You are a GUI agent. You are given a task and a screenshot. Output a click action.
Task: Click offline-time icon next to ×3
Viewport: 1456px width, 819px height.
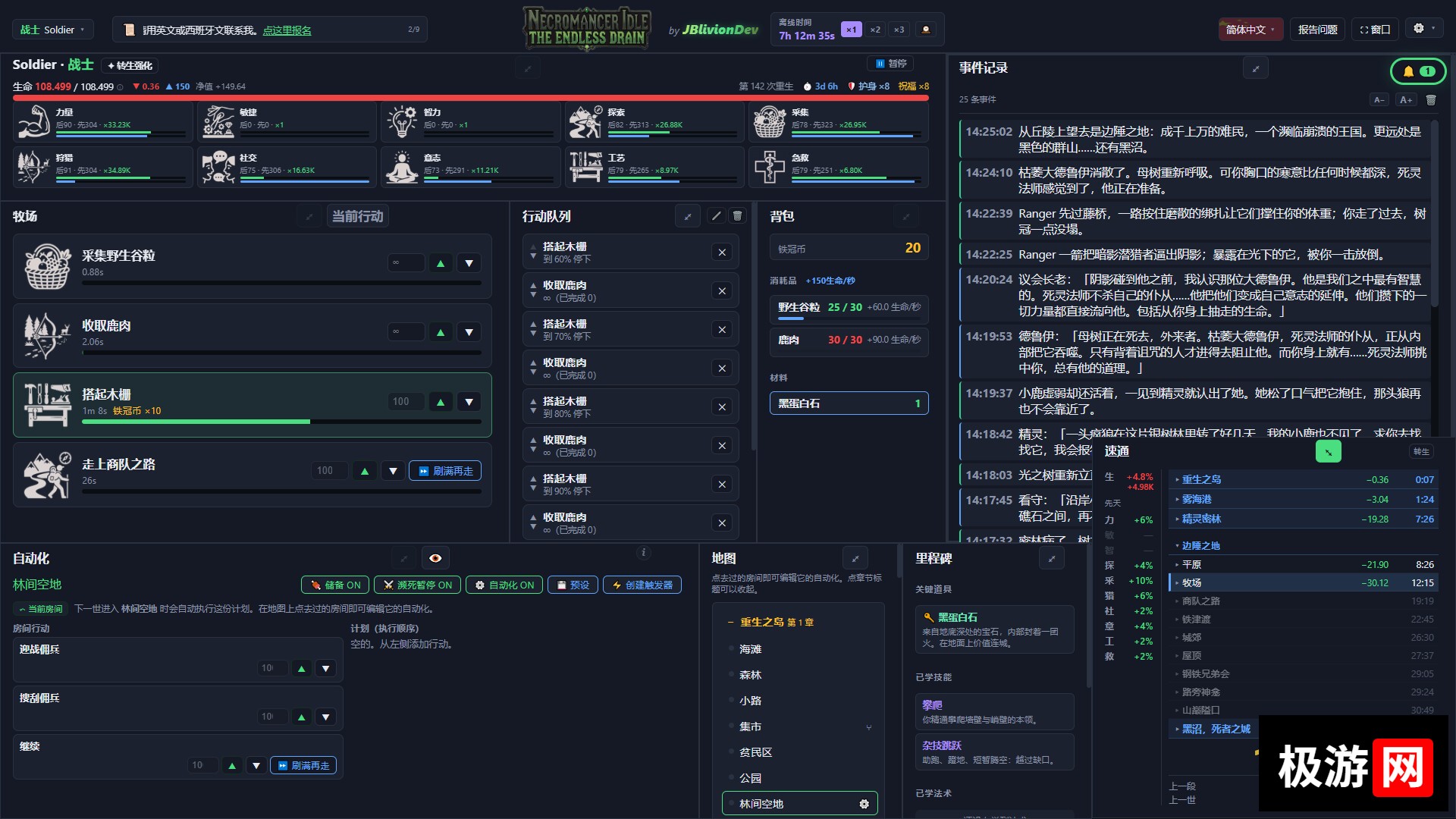coord(926,30)
